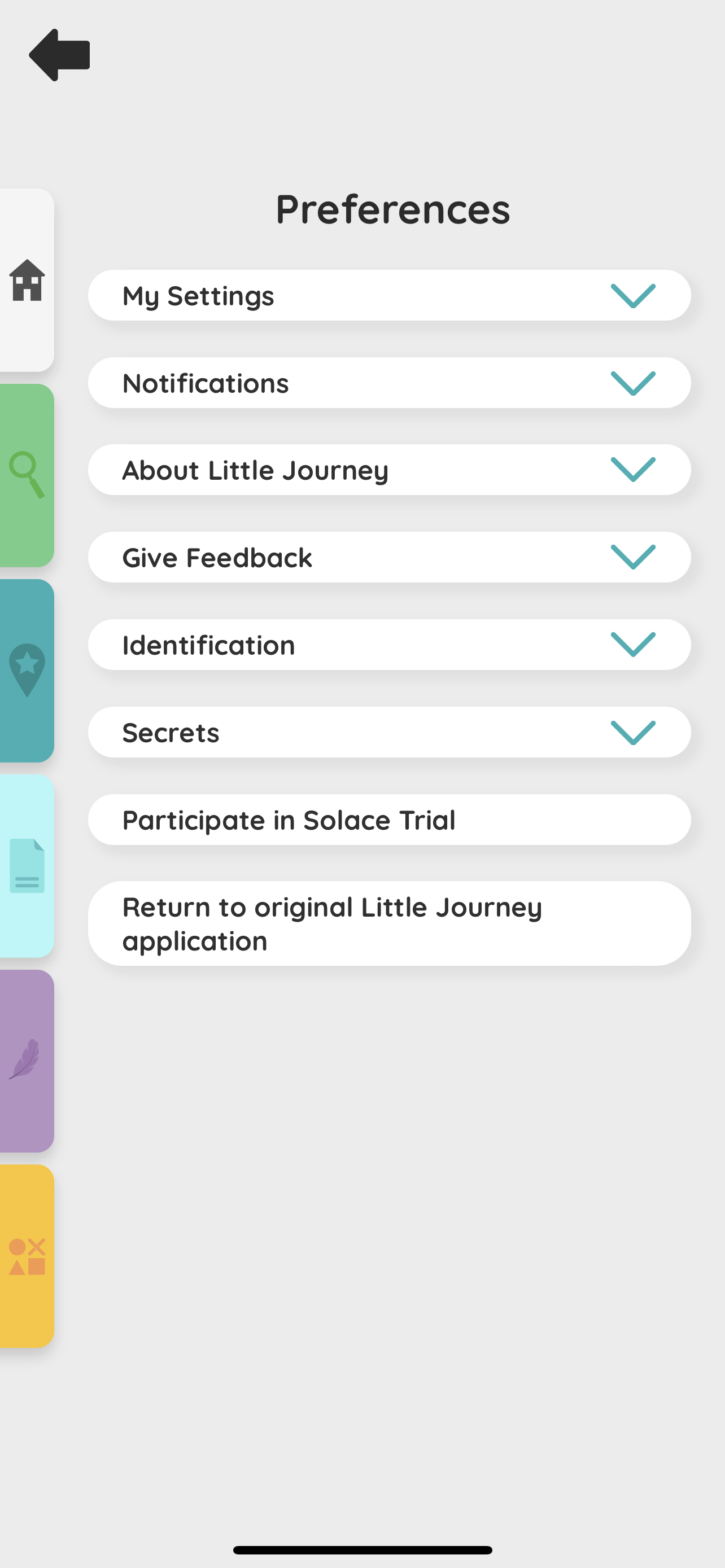Open the green magnifying glass search tab
The width and height of the screenshot is (725, 1568).
pyautogui.click(x=27, y=475)
